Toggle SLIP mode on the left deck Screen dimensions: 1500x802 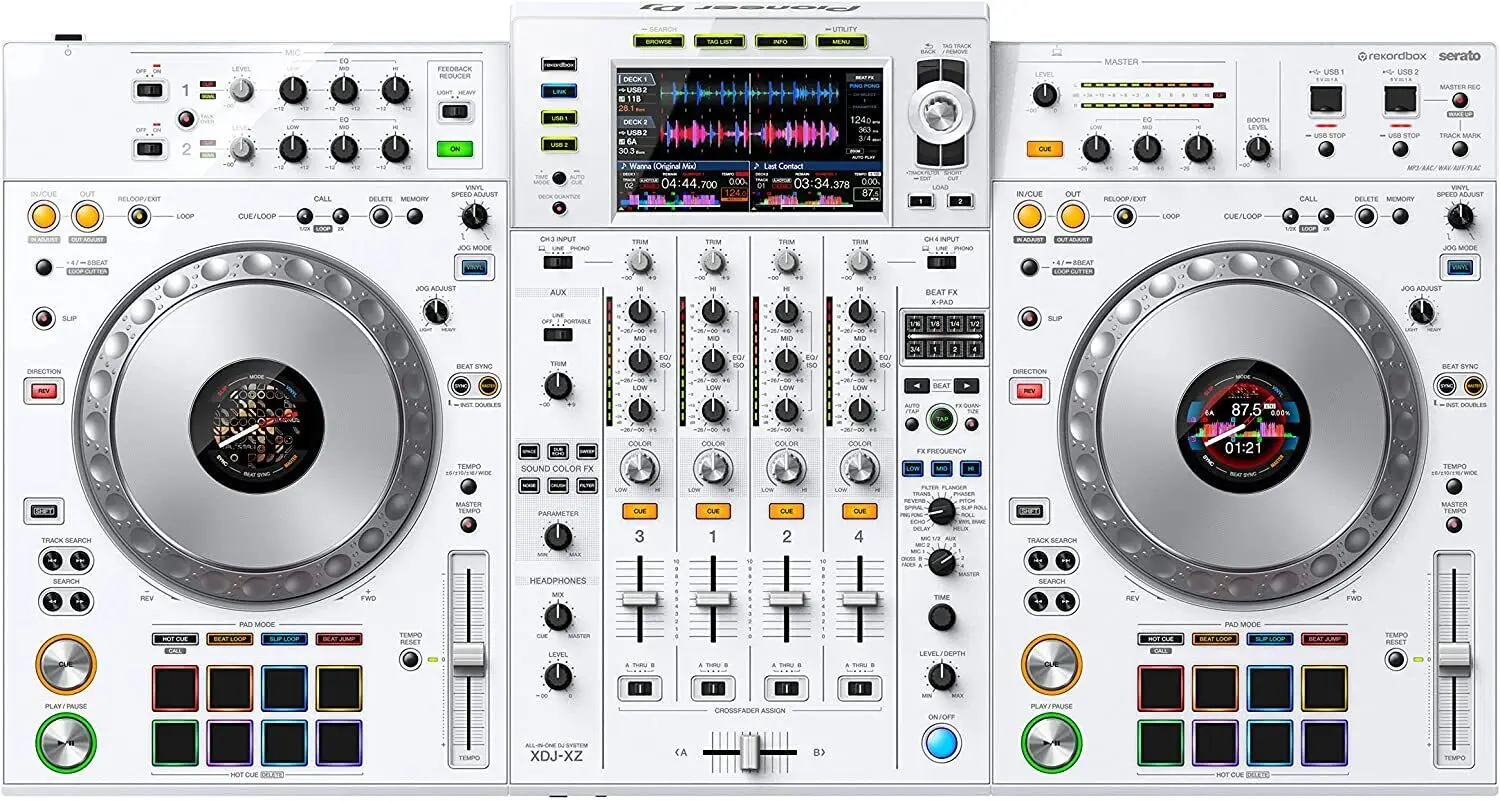[44, 318]
